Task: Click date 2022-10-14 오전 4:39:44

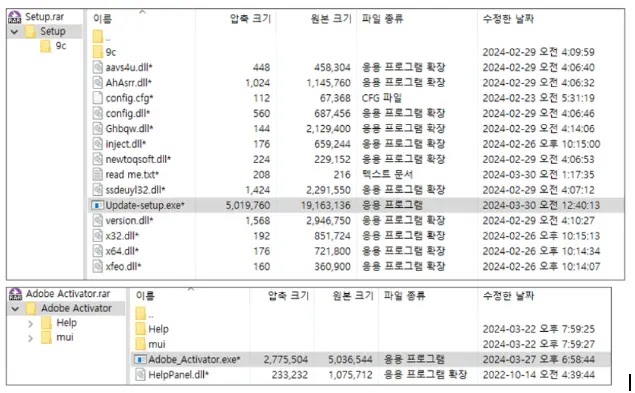Action: pos(539,375)
